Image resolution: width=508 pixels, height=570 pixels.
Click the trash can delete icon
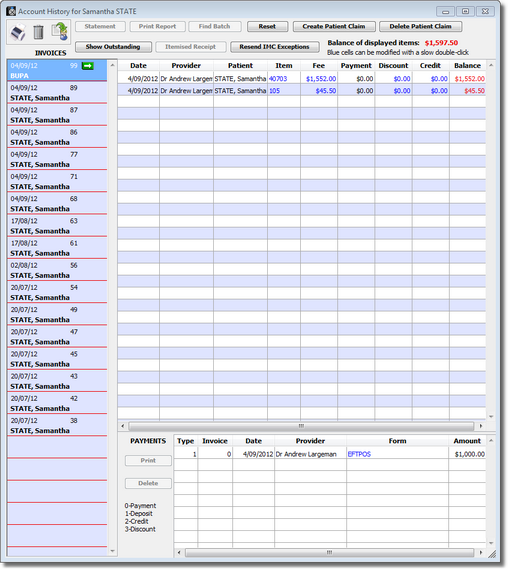[x=39, y=32]
